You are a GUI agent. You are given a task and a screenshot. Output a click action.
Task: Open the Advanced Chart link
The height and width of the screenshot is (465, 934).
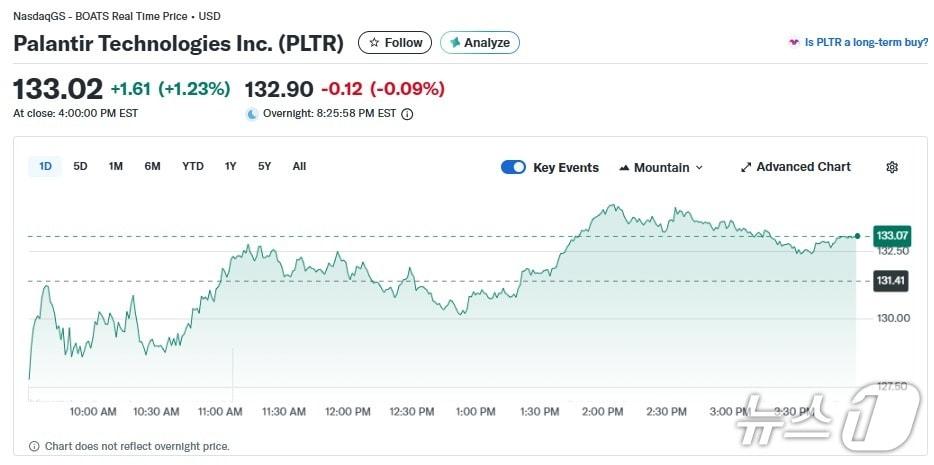(796, 167)
